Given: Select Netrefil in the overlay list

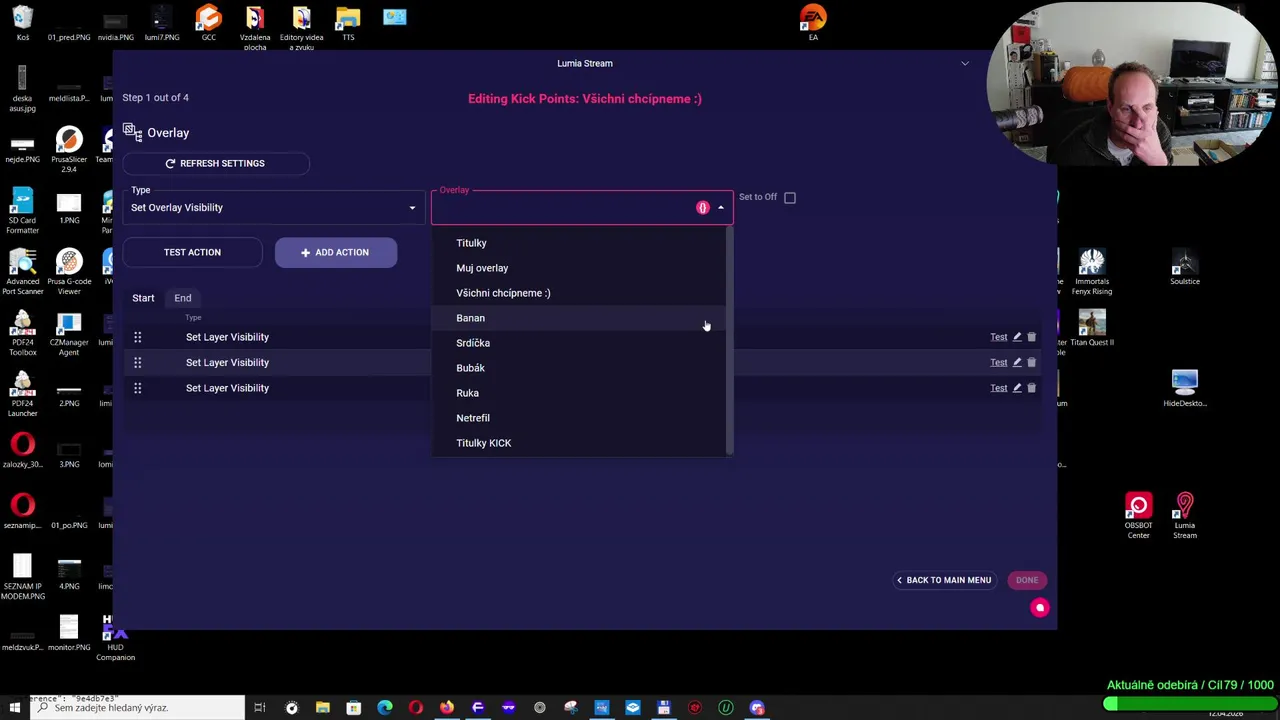Looking at the screenshot, I should (x=581, y=418).
